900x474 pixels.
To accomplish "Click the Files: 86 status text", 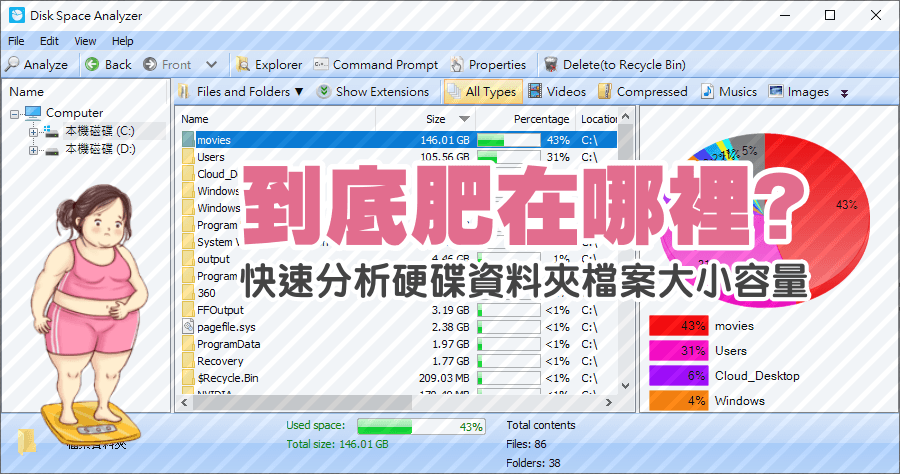I will tap(526, 444).
